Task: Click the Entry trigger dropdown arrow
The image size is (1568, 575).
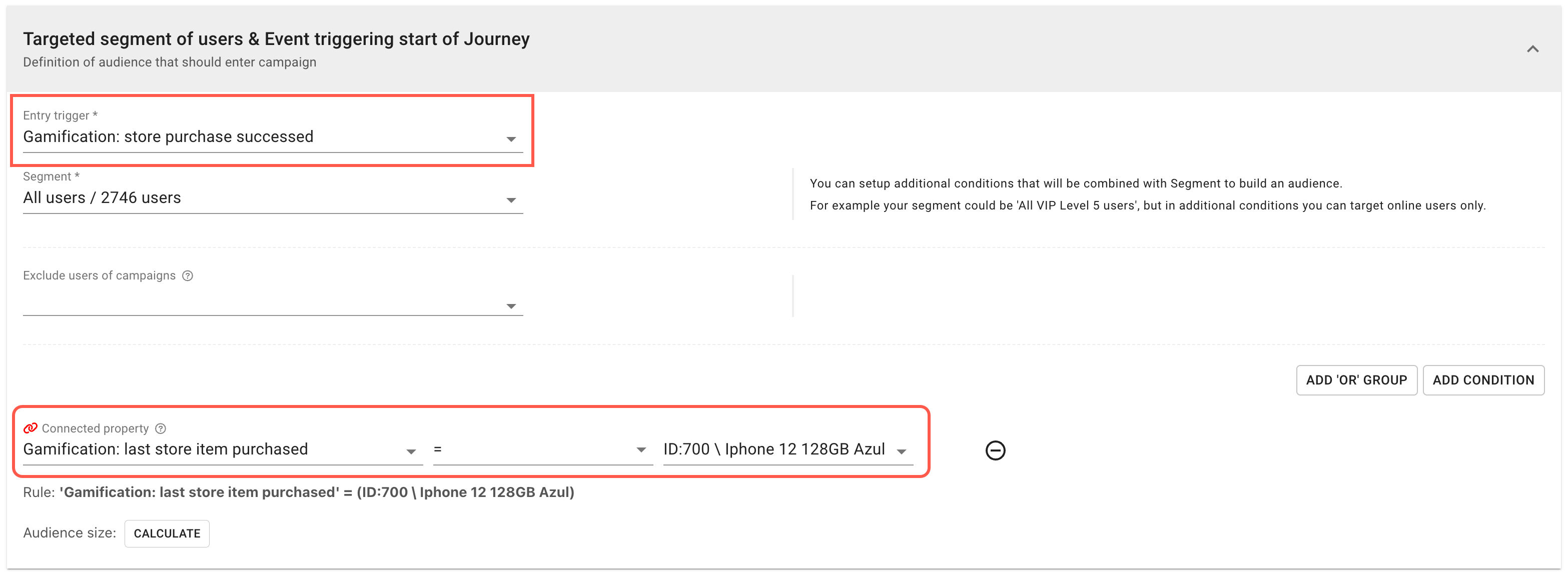Action: click(x=511, y=139)
